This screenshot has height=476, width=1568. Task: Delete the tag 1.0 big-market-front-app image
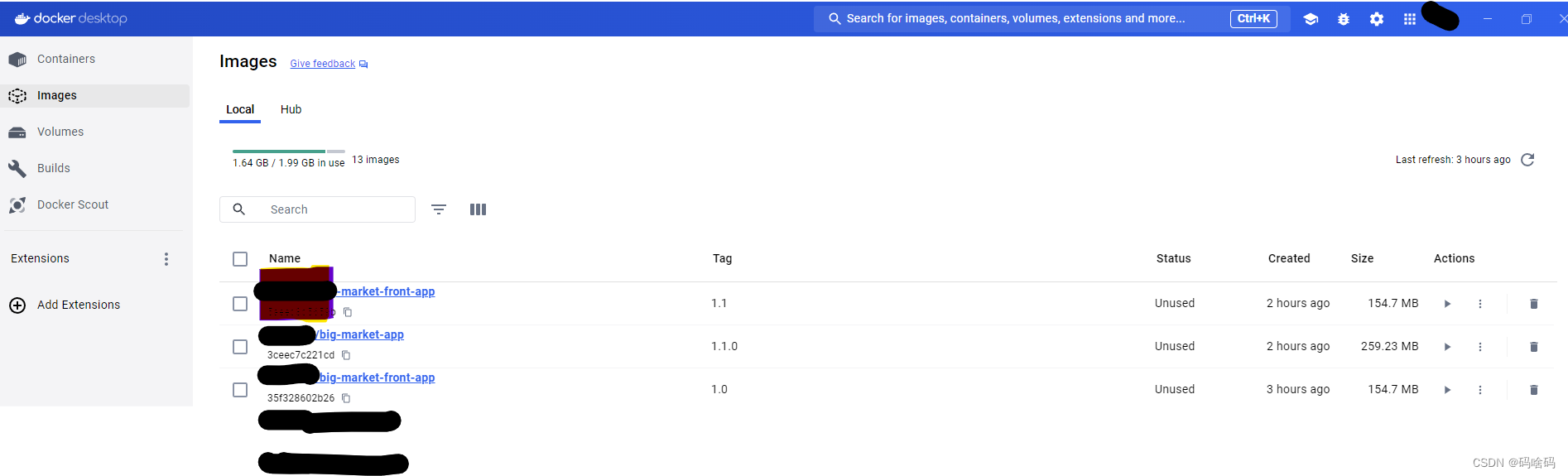pos(1533,390)
